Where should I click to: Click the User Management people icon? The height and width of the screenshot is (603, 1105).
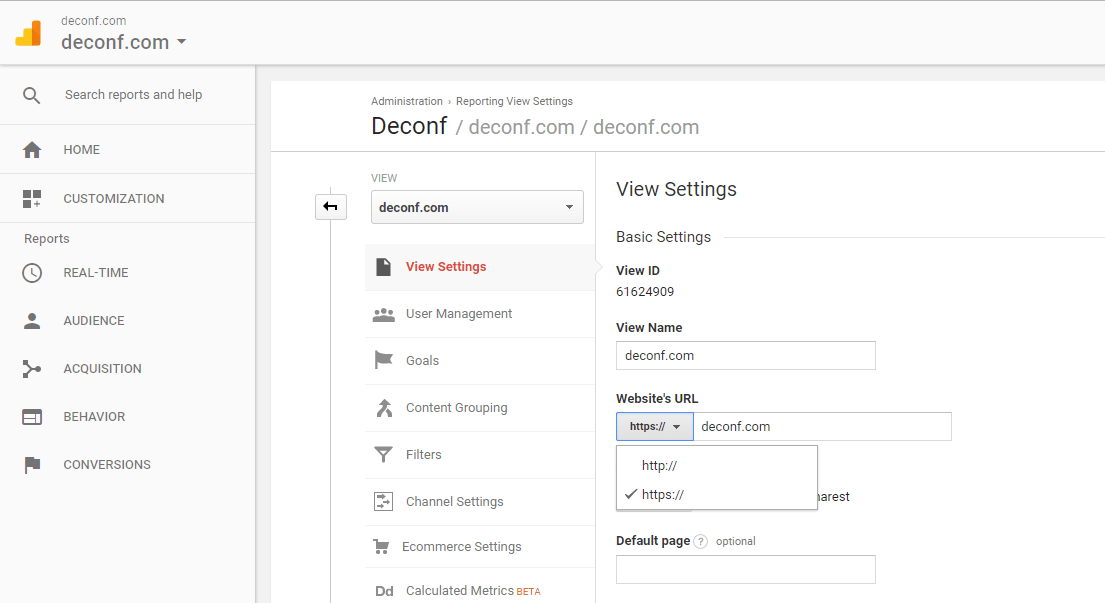pos(383,314)
